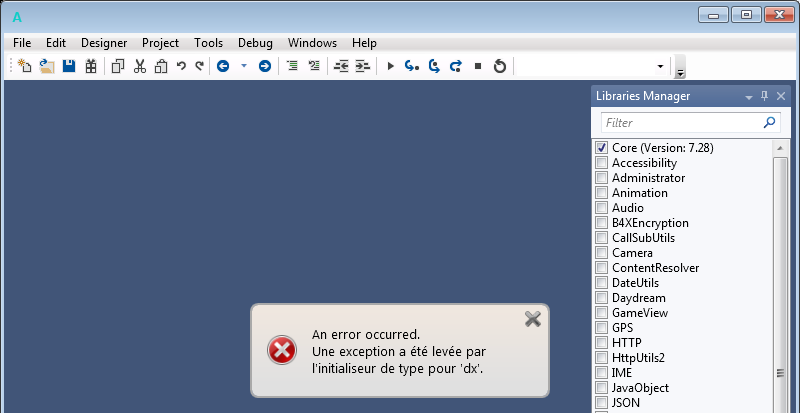Click the New file toolbar icon
The image size is (800, 413).
pyautogui.click(x=24, y=66)
